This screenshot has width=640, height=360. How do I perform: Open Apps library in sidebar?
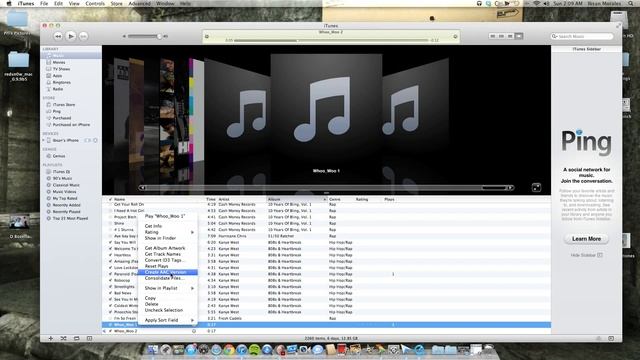pos(57,76)
